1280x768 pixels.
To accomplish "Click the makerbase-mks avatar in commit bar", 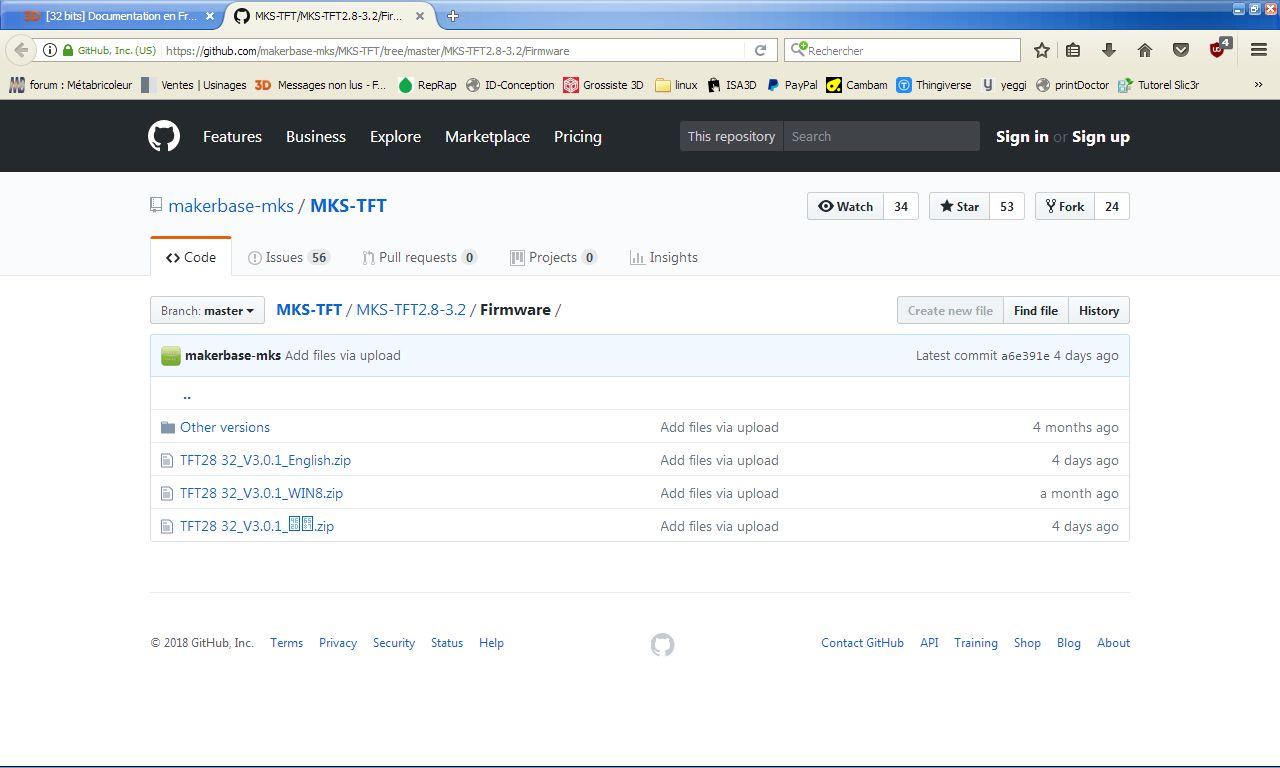I will 171,355.
